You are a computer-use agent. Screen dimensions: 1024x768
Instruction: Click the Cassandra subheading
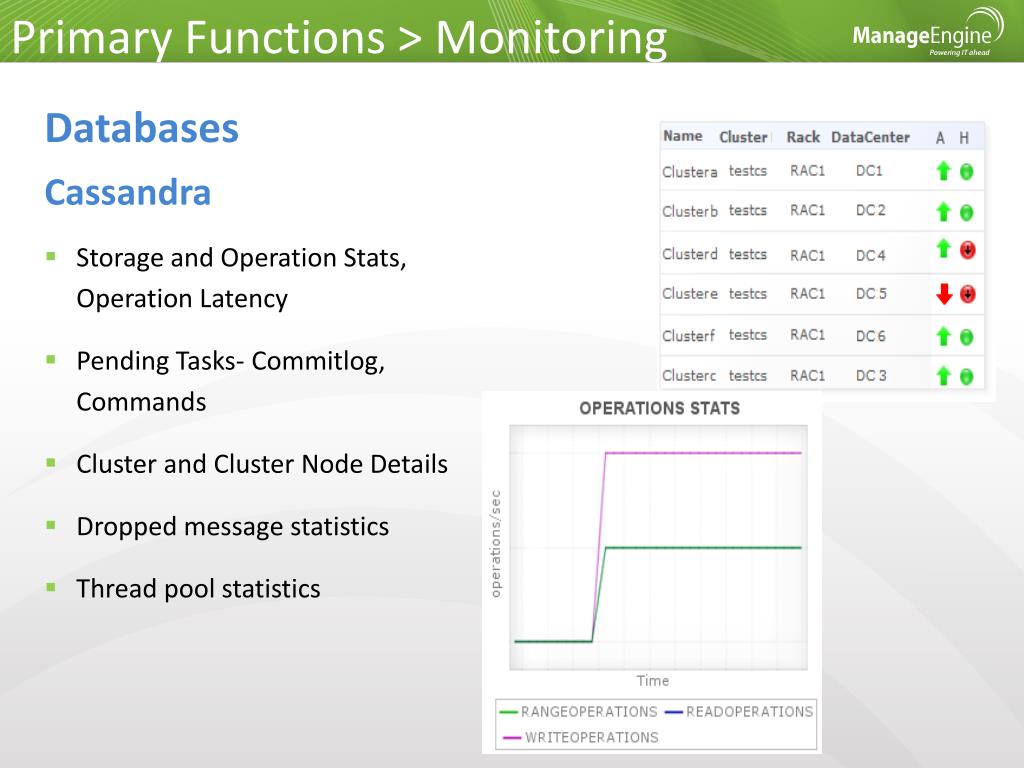click(128, 193)
